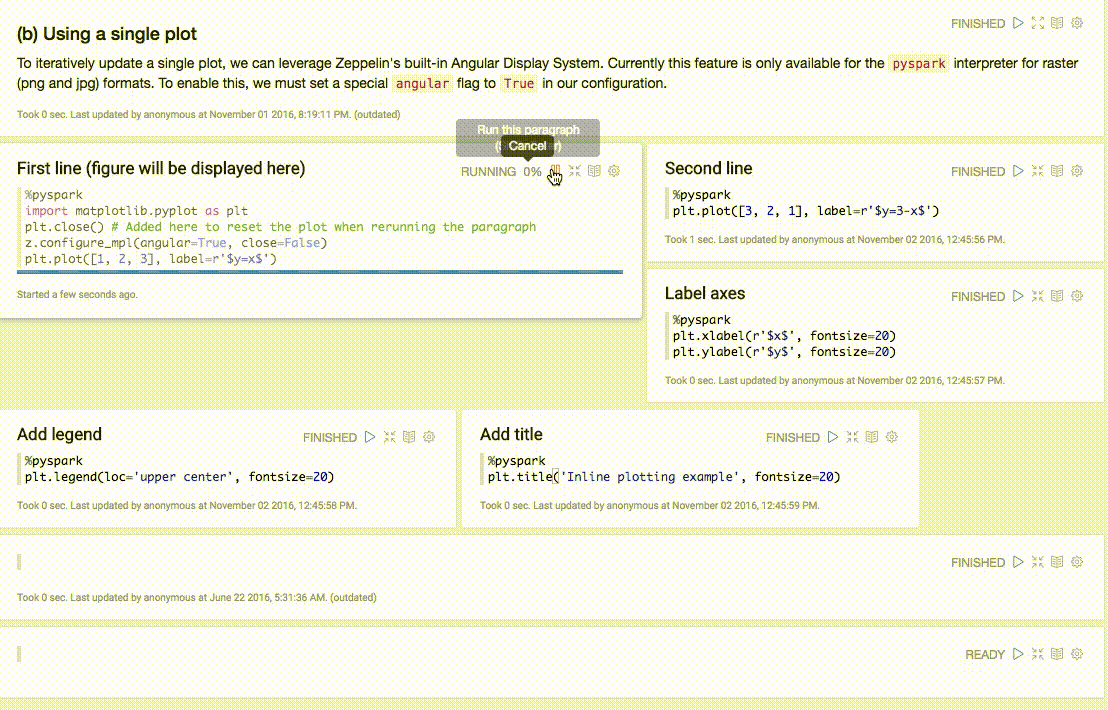
Task: Click the blue progress bar under First line code
Action: pyautogui.click(x=320, y=271)
